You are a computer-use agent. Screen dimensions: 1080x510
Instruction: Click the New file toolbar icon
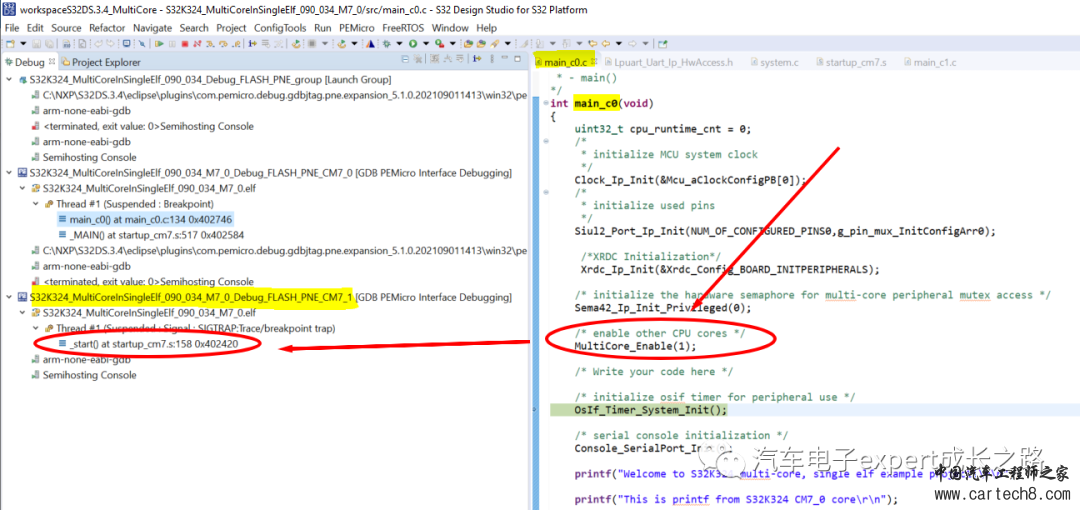(10, 43)
